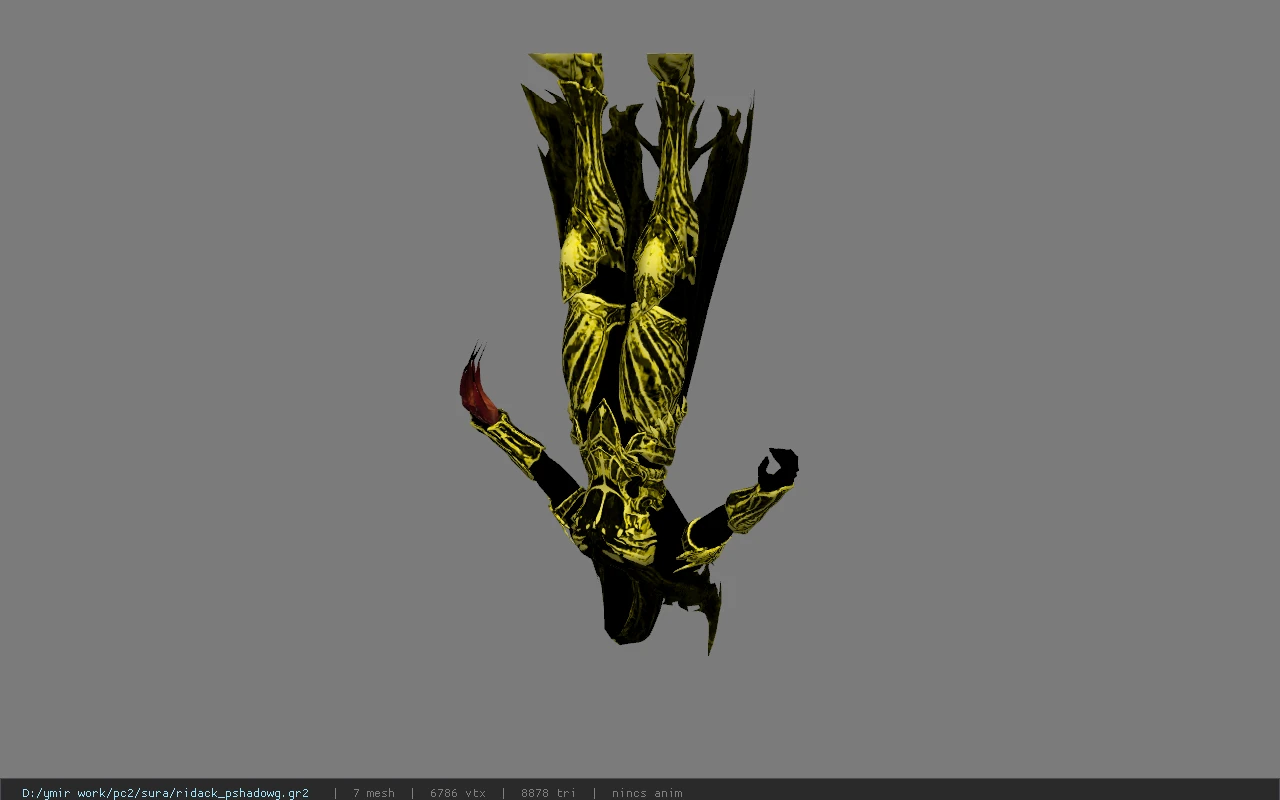Image resolution: width=1280 pixels, height=800 pixels.
Task: Click the "7 mesh" status entry
Action: (x=373, y=793)
